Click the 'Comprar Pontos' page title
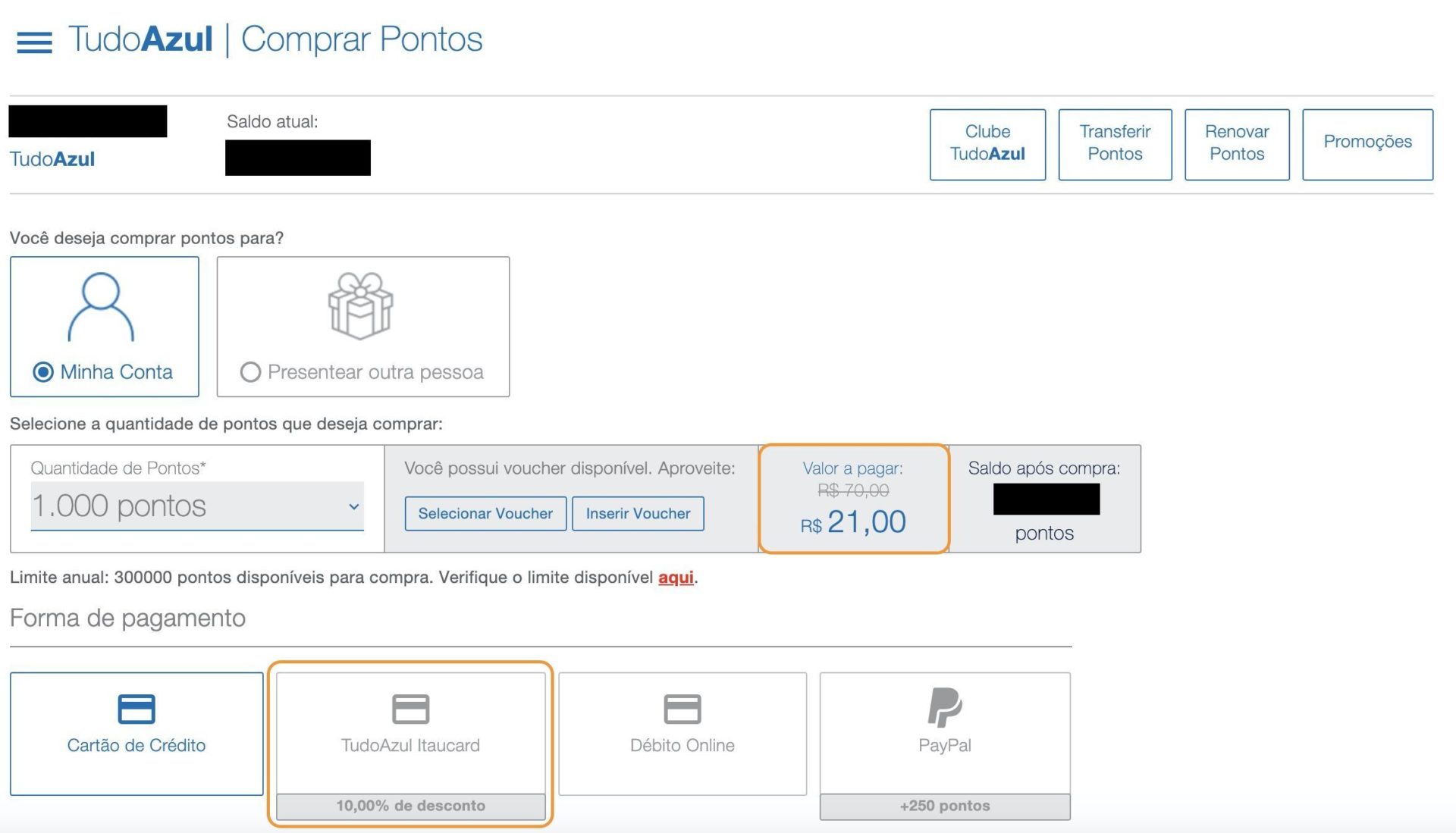Image resolution: width=1456 pixels, height=833 pixels. click(x=362, y=39)
